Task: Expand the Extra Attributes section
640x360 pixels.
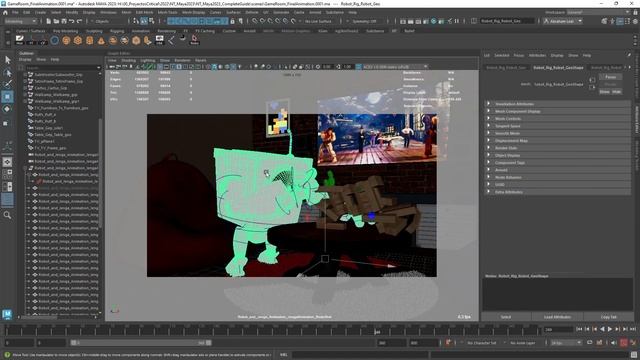Action: pos(558,192)
